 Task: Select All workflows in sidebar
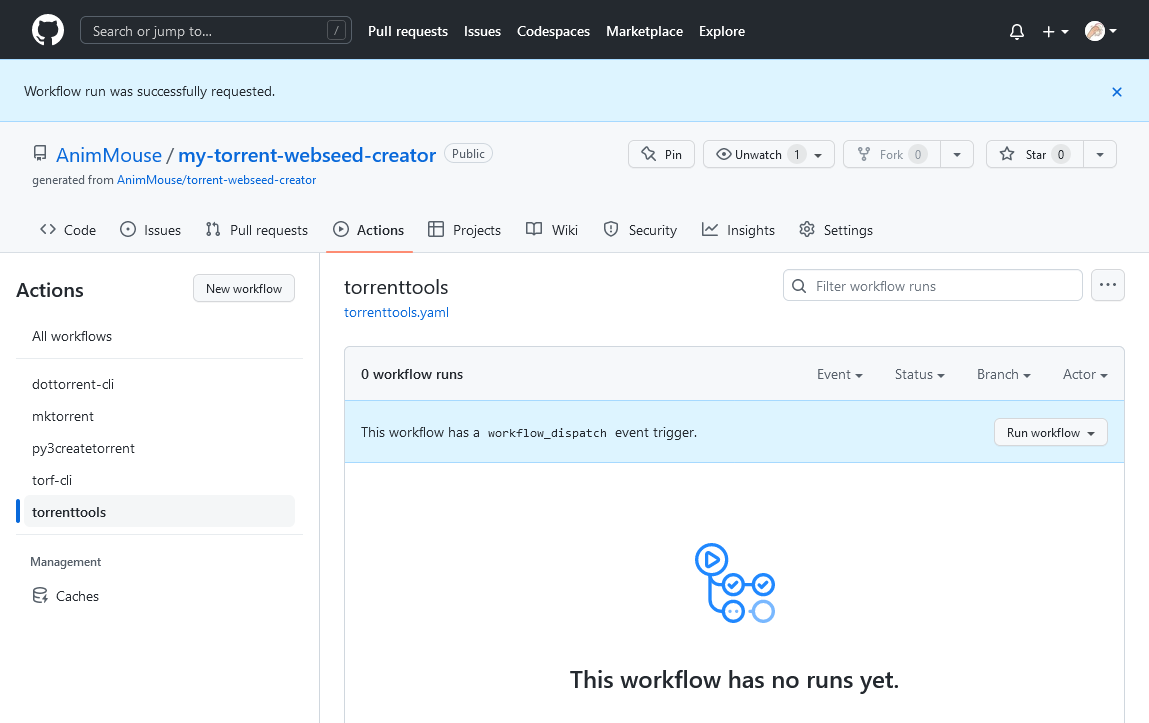159,336
